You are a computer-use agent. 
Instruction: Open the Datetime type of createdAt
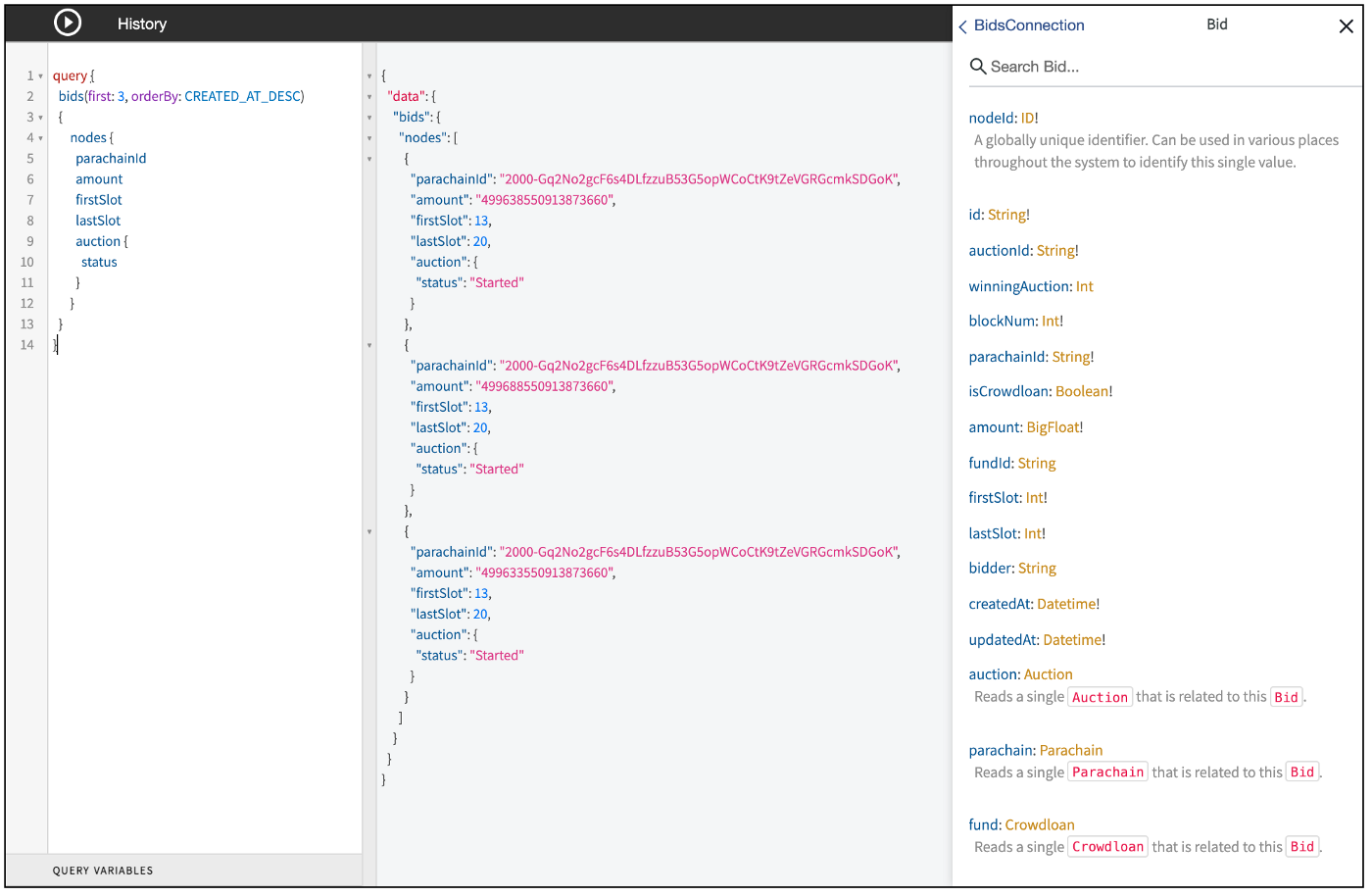tap(1066, 604)
